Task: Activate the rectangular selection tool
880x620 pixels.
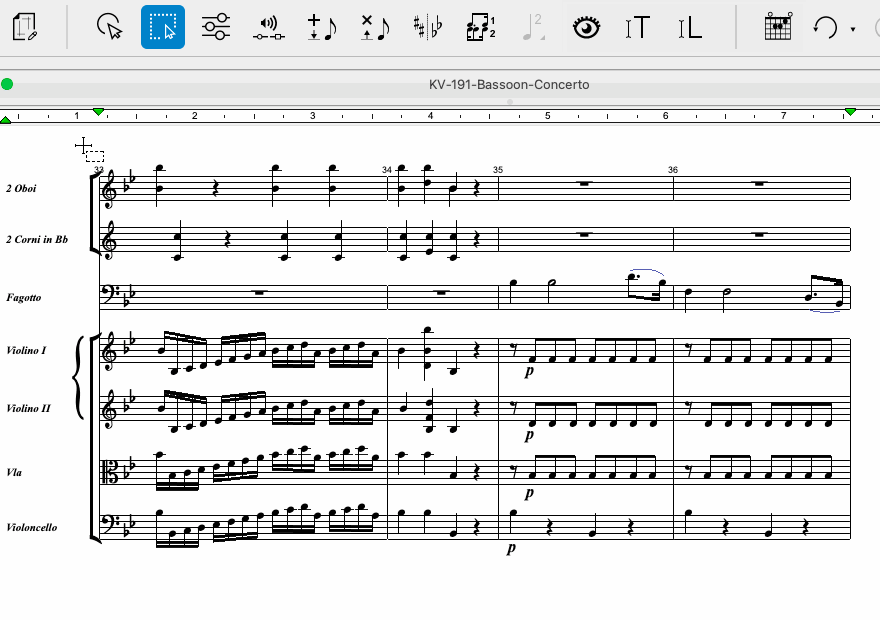Action: pos(162,27)
